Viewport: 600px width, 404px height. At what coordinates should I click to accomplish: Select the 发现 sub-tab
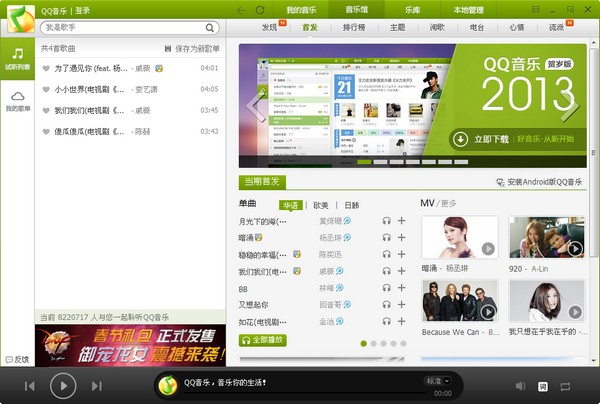[x=269, y=28]
